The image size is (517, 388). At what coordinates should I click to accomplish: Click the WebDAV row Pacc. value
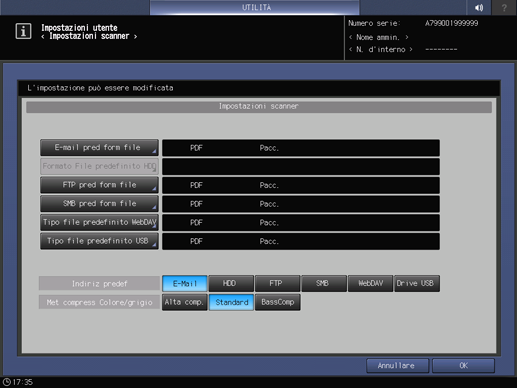269,223
